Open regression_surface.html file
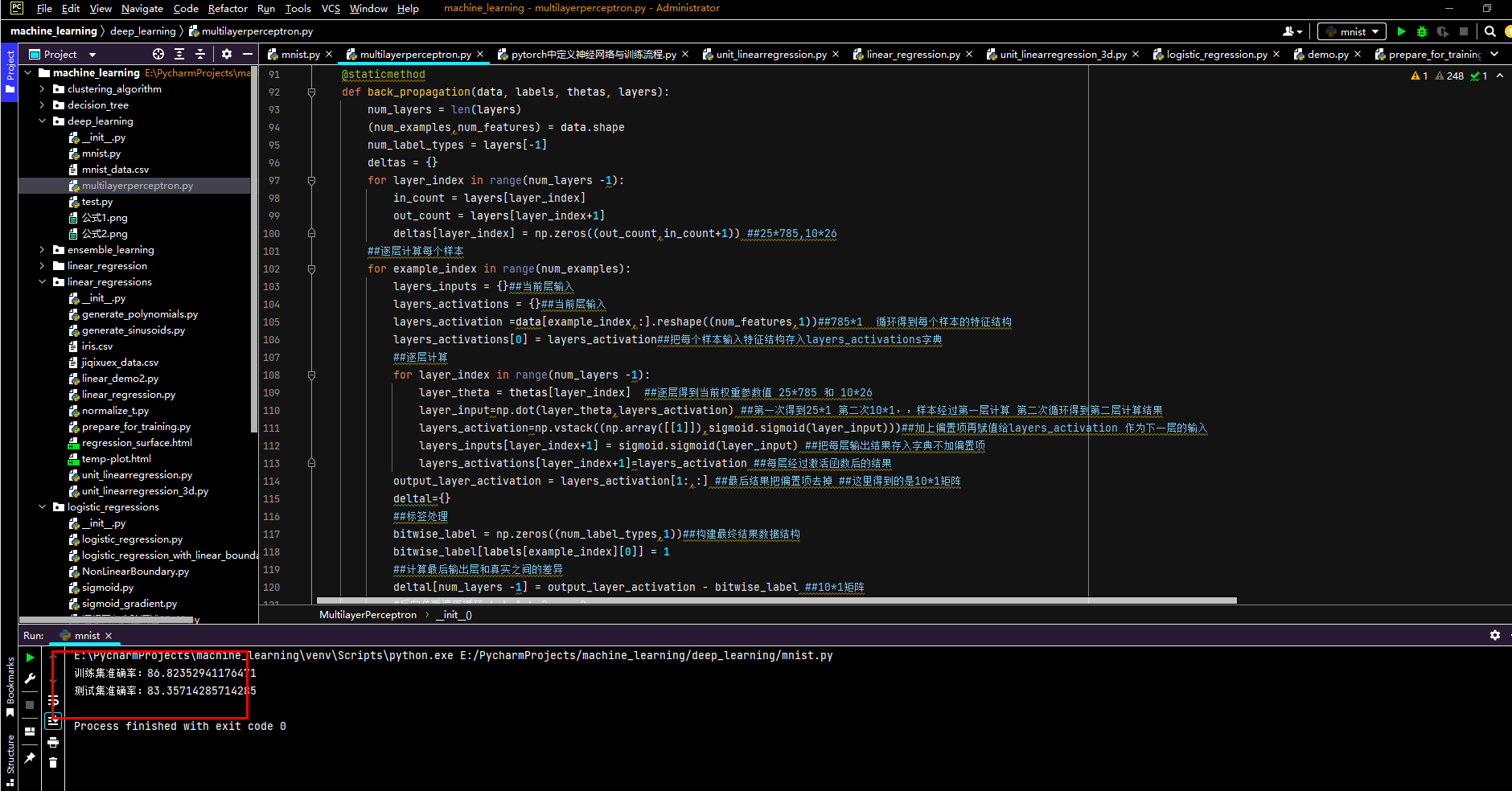The height and width of the screenshot is (791, 1512). 137,443
